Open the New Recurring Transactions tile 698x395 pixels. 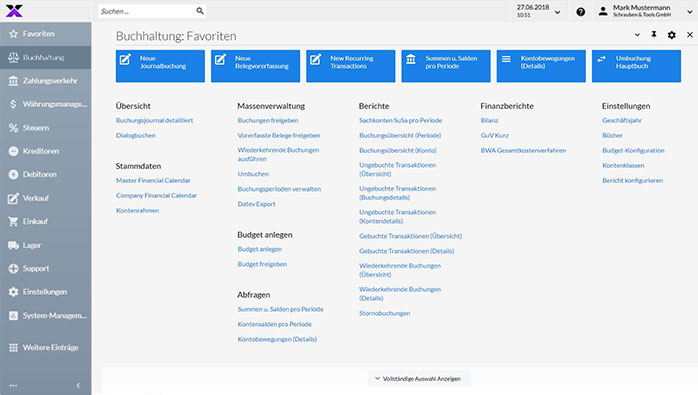351,66
